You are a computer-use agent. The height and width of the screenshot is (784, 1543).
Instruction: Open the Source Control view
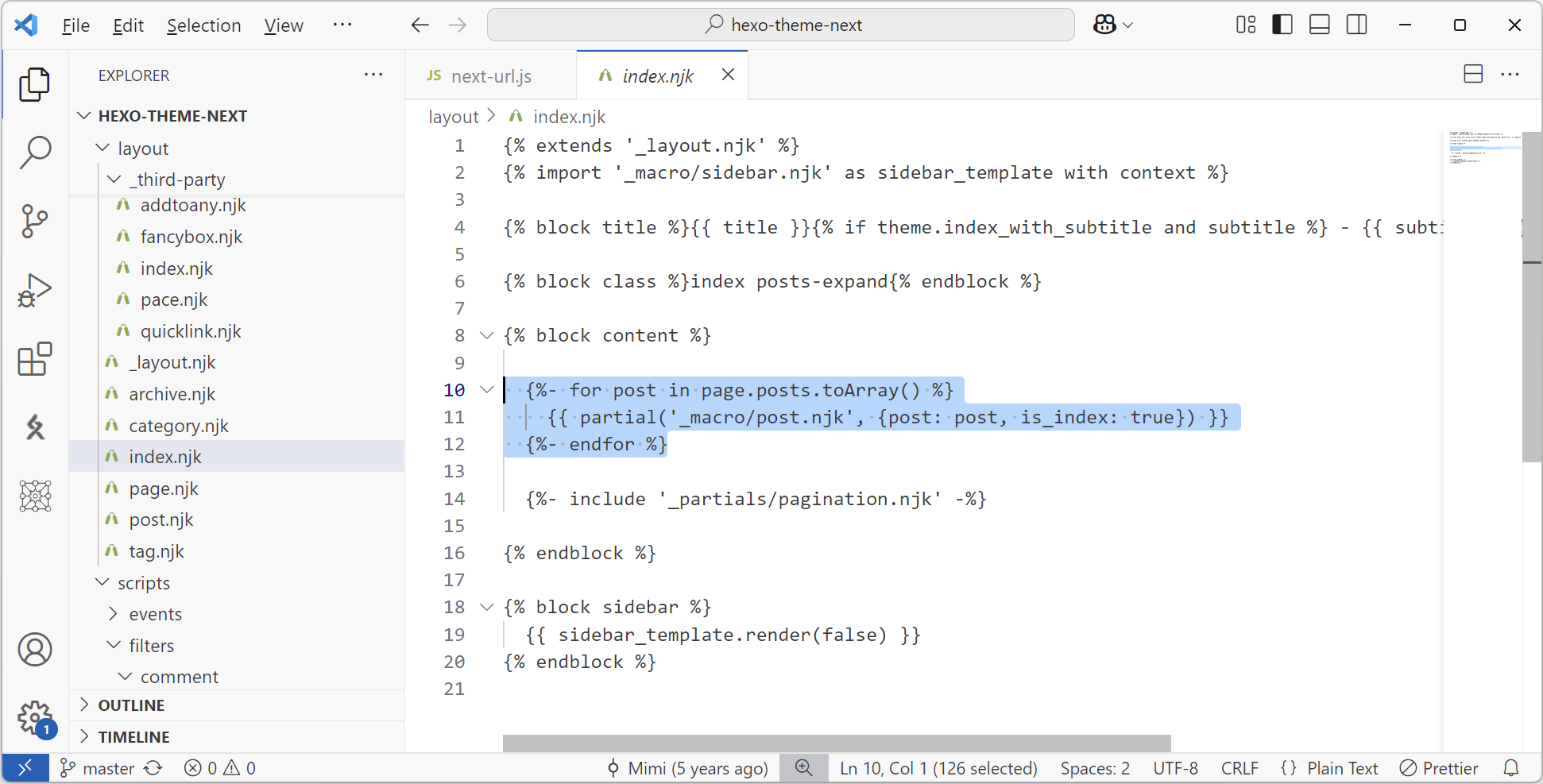click(x=35, y=221)
